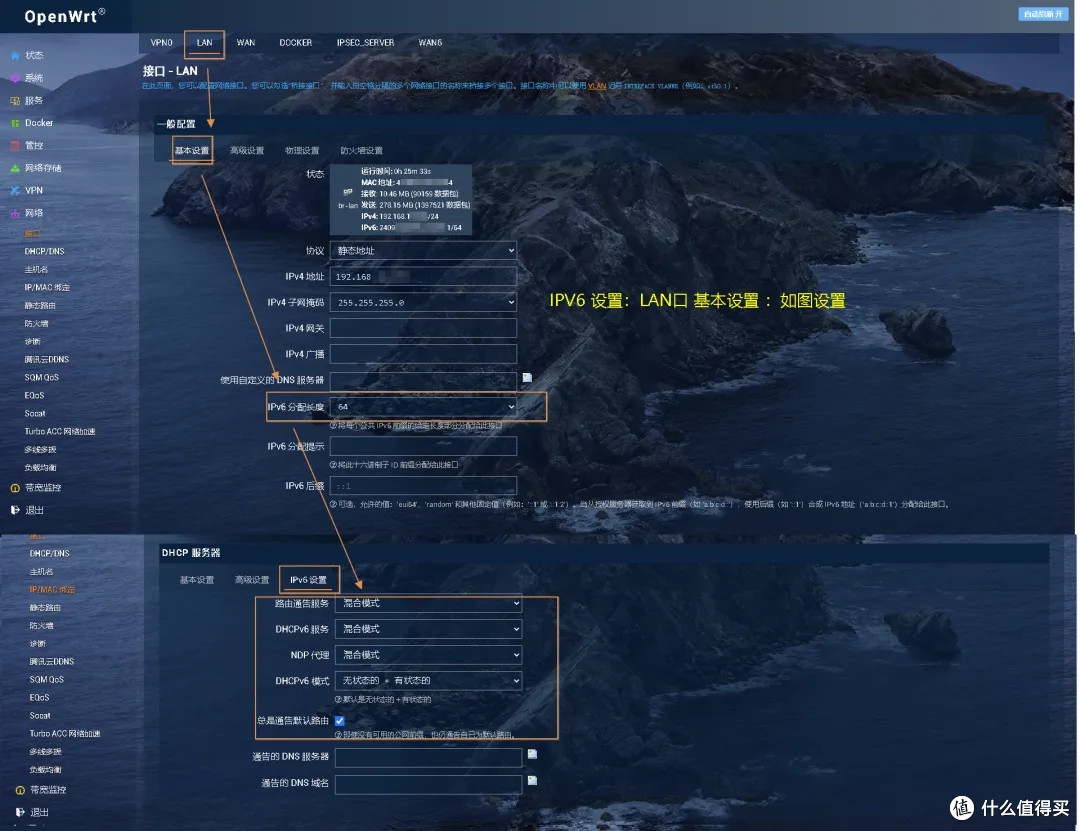Viewport: 1080px width, 831px height.
Task: Click the 自动刷新 button at top
Action: [x=1043, y=14]
